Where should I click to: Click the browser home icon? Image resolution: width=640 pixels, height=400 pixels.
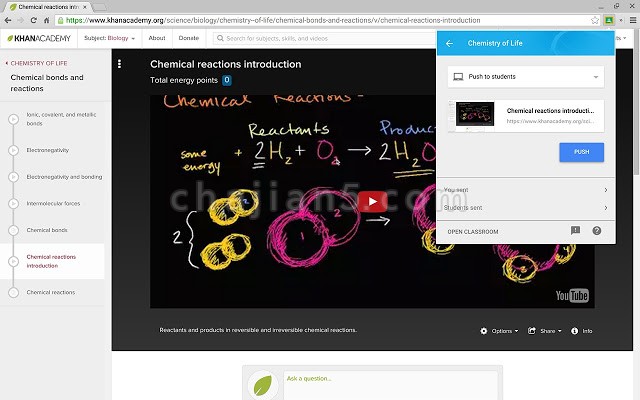[47, 20]
